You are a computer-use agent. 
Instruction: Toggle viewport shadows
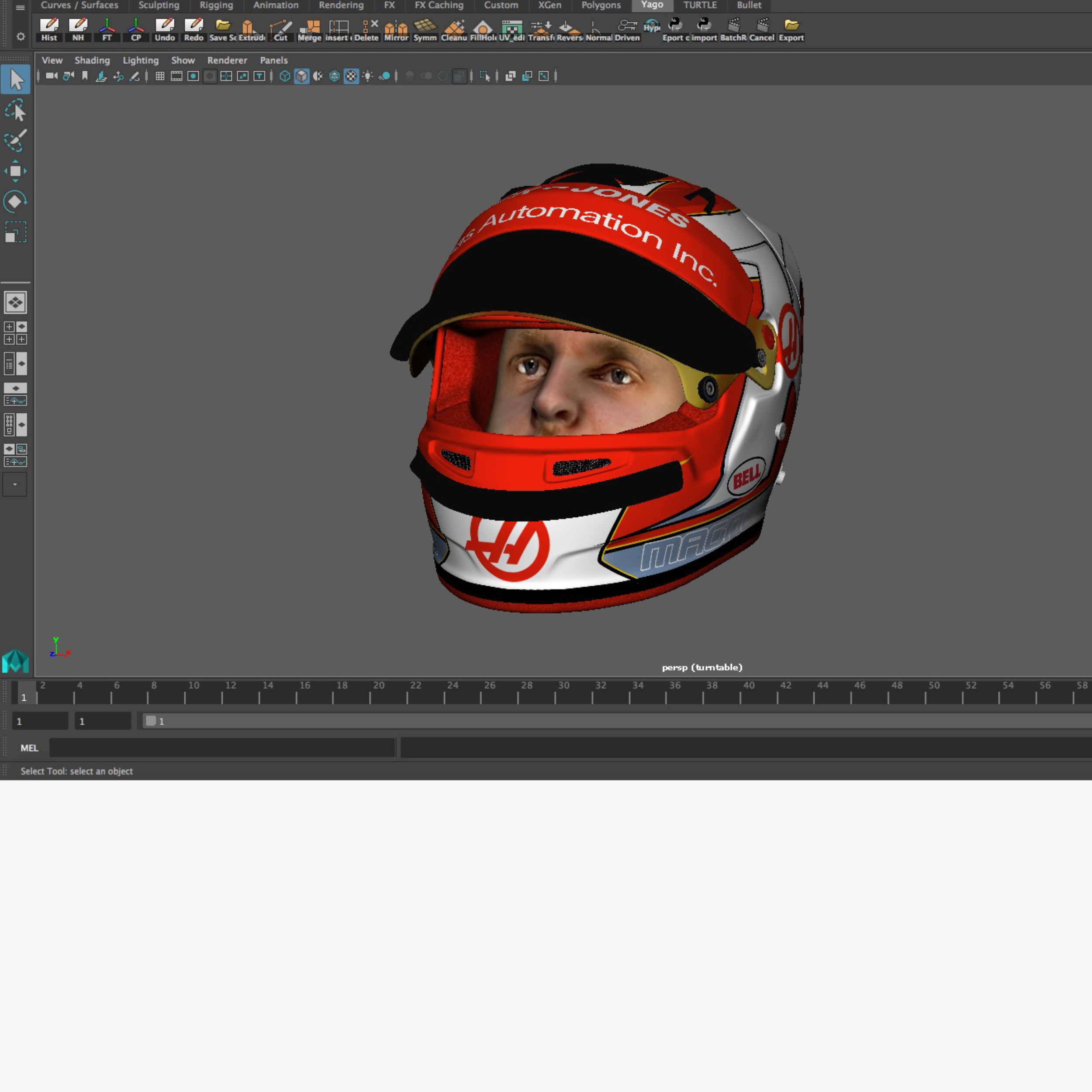(384, 76)
